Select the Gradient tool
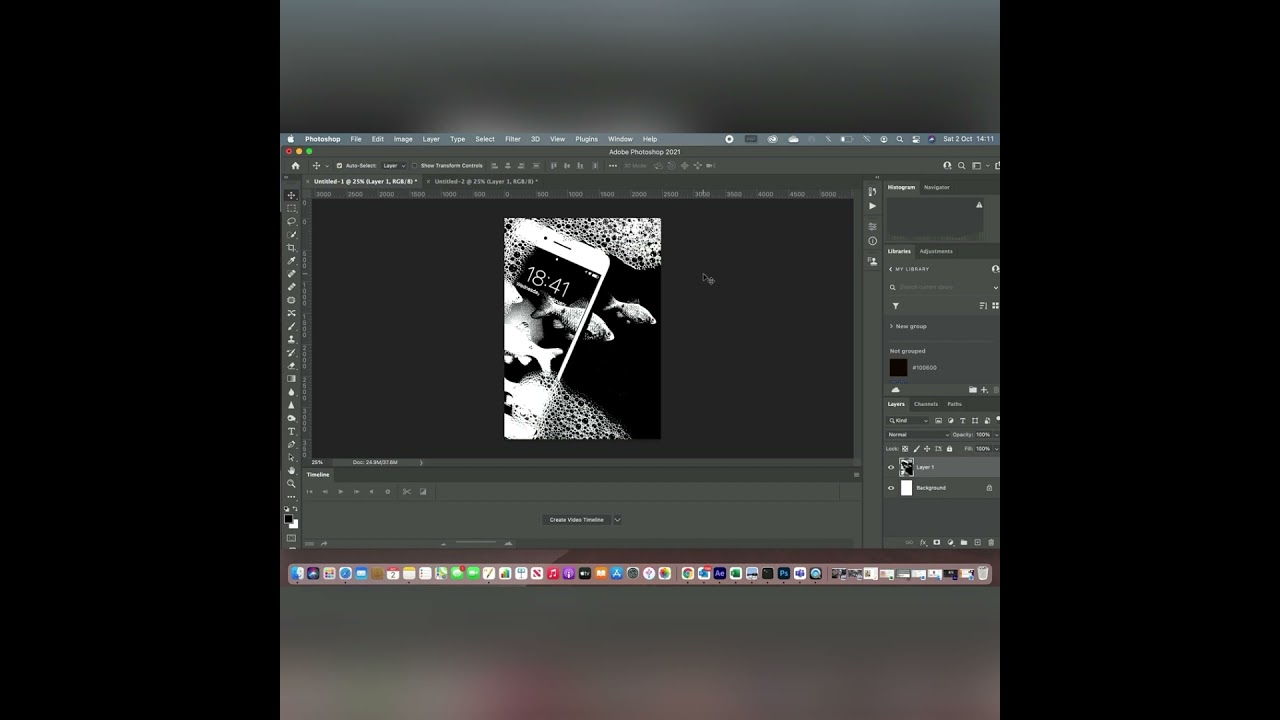 point(292,379)
